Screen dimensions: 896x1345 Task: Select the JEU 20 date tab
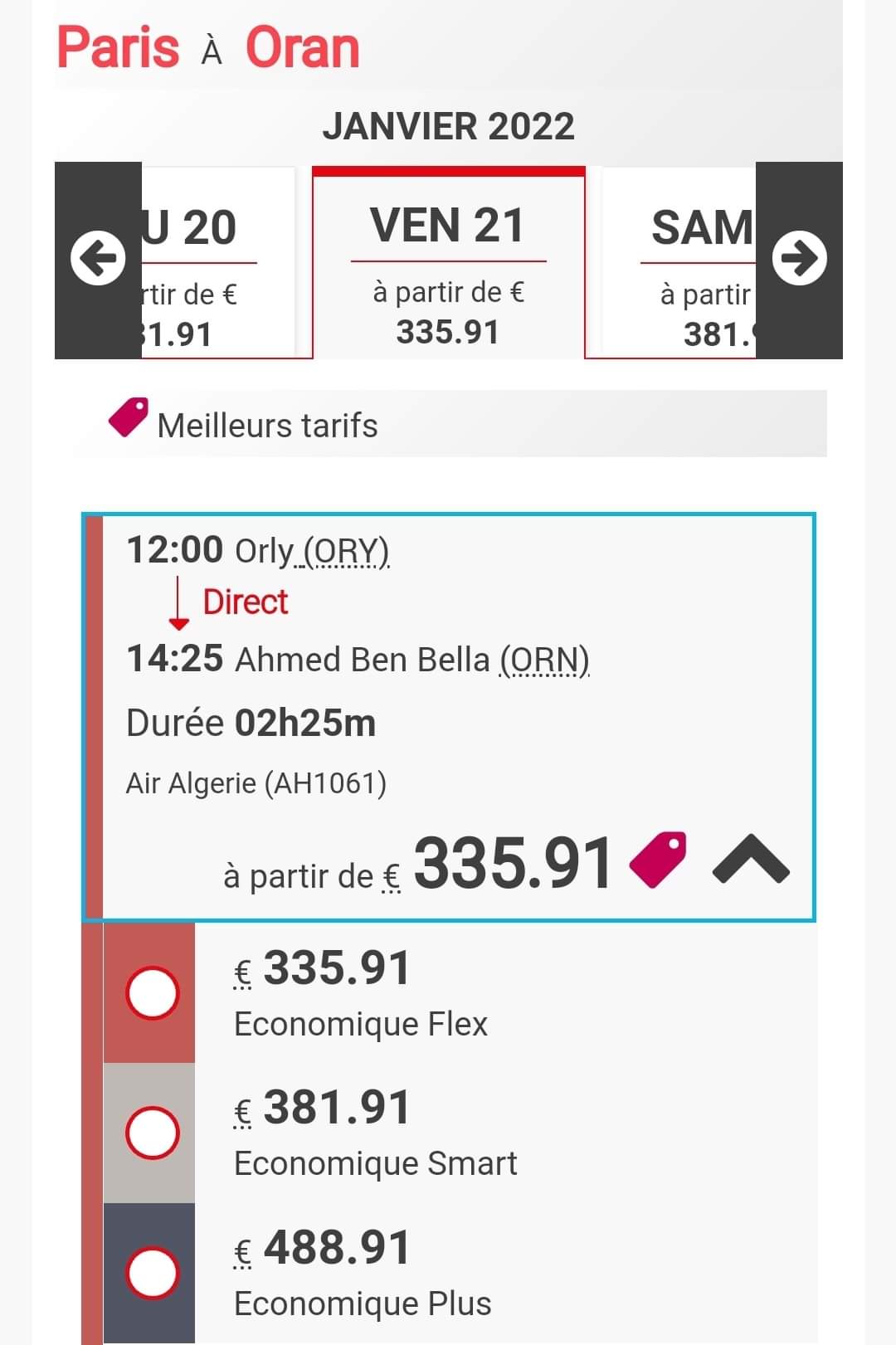[x=218, y=263]
